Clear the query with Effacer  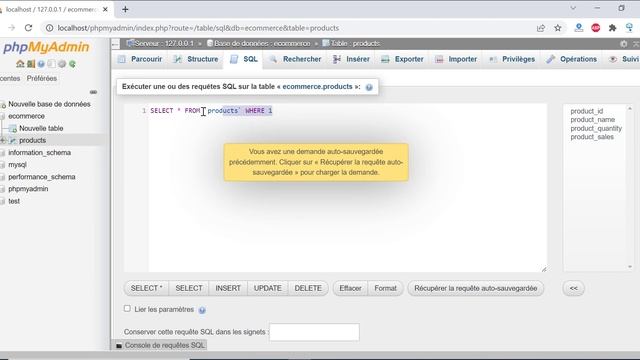[350, 288]
